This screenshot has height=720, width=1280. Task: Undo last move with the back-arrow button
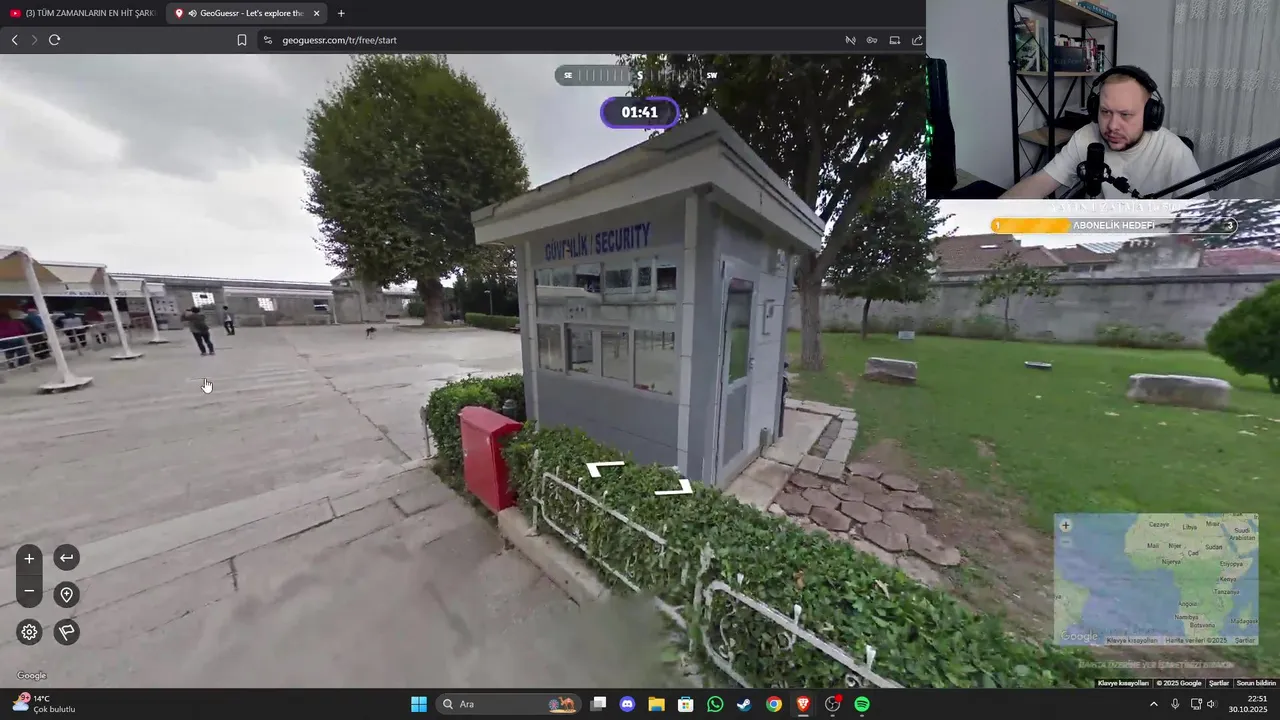pyautogui.click(x=66, y=558)
